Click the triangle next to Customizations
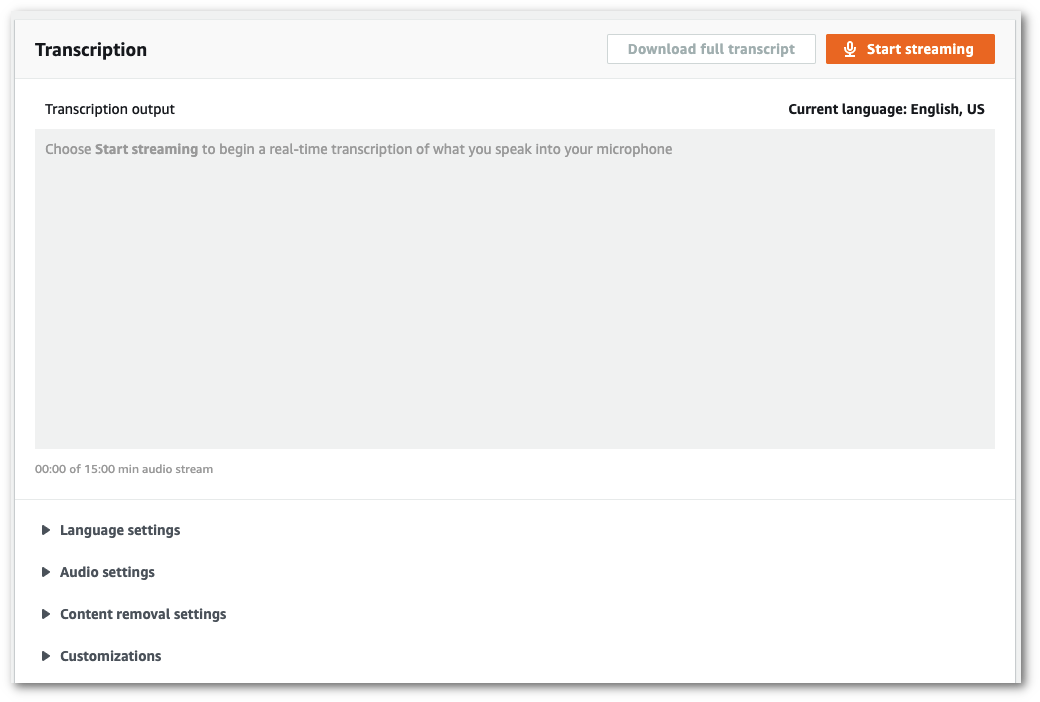This screenshot has width=1040, height=702. pos(46,656)
